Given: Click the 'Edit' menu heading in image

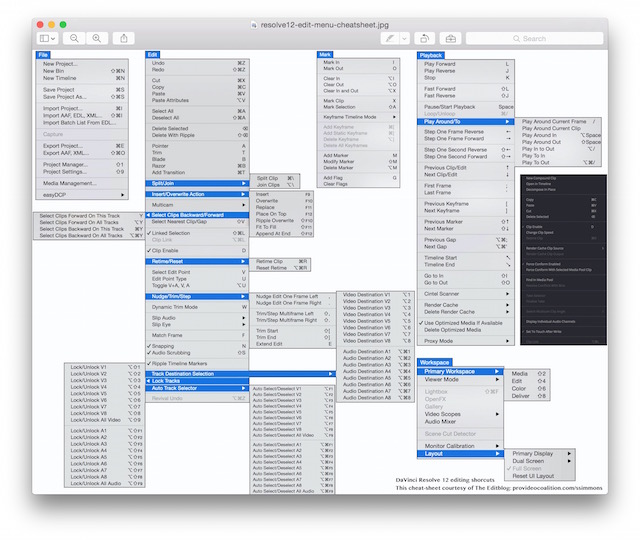Looking at the screenshot, I should point(152,55).
